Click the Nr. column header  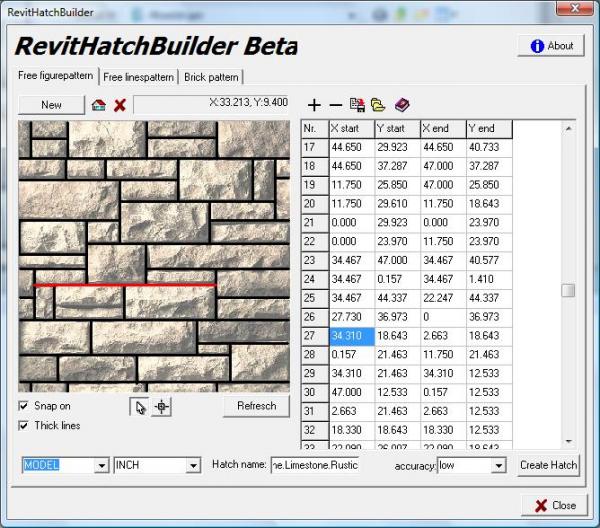(315, 129)
